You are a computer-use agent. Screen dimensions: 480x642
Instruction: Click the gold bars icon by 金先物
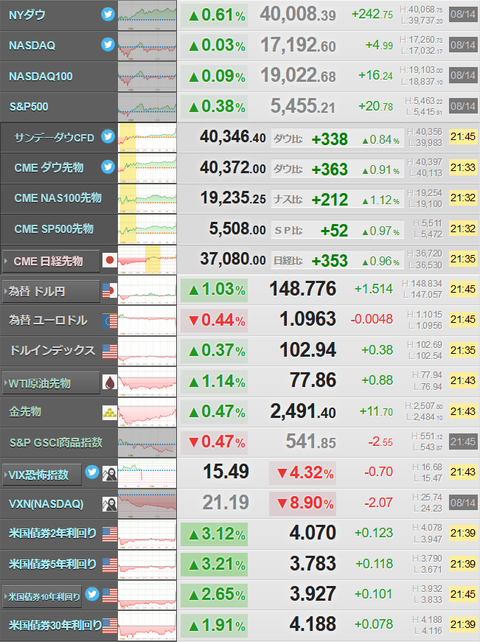point(110,413)
